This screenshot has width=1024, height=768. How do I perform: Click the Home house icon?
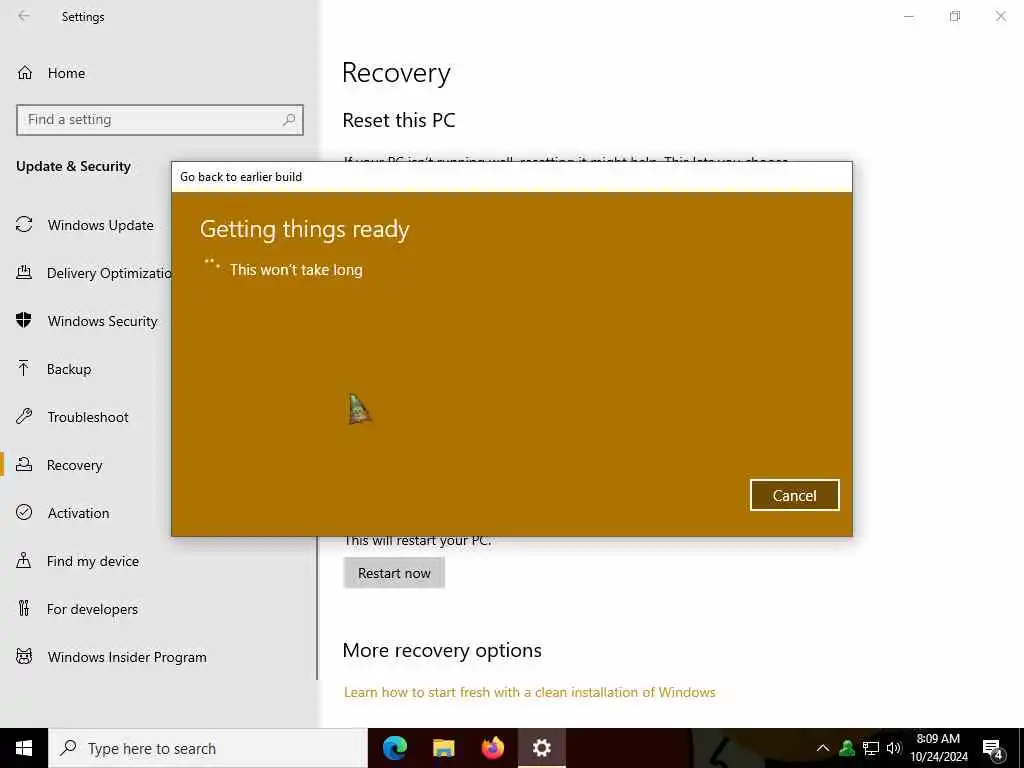25,72
